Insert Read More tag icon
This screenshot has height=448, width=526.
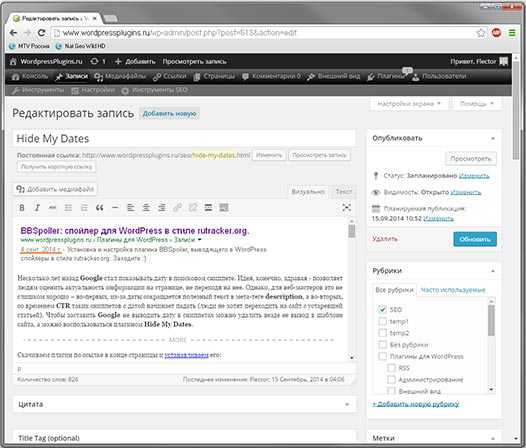[208, 208]
